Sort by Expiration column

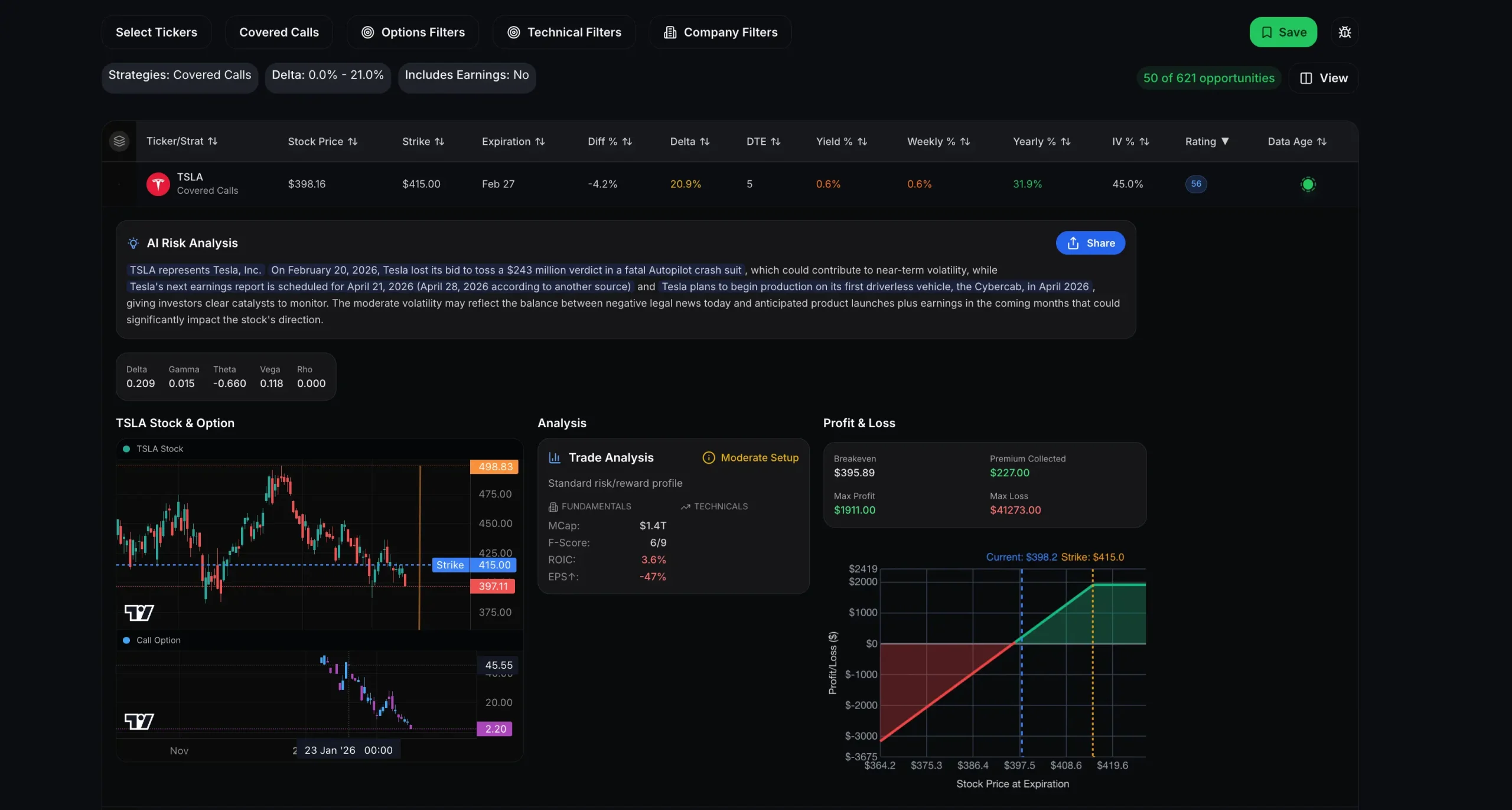tap(513, 141)
